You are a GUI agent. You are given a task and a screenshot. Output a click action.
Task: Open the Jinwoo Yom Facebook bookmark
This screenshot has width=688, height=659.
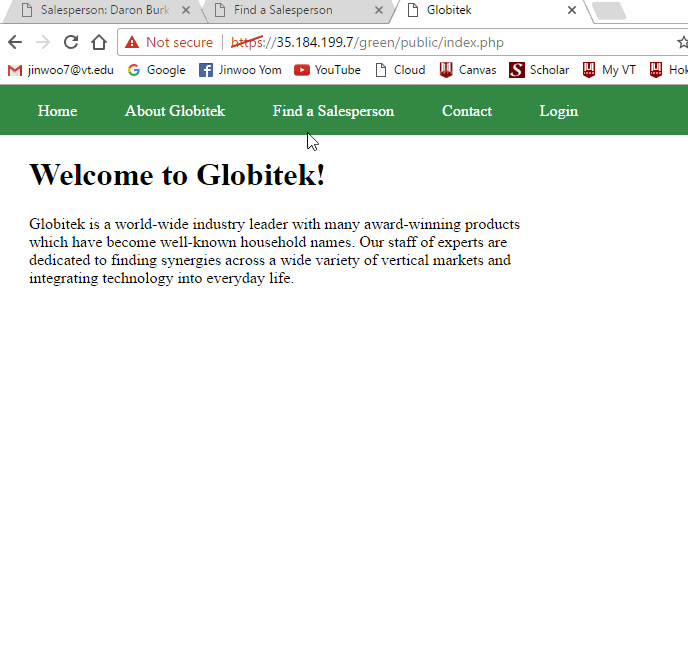click(240, 70)
